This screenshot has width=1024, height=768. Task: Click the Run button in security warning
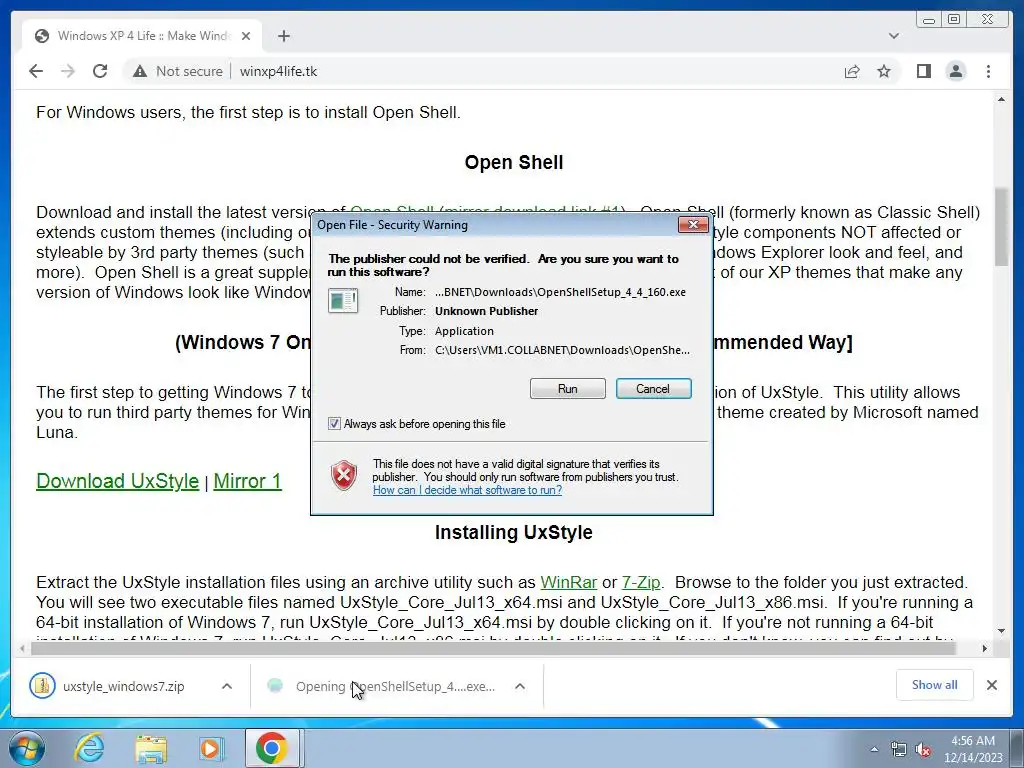(568, 389)
